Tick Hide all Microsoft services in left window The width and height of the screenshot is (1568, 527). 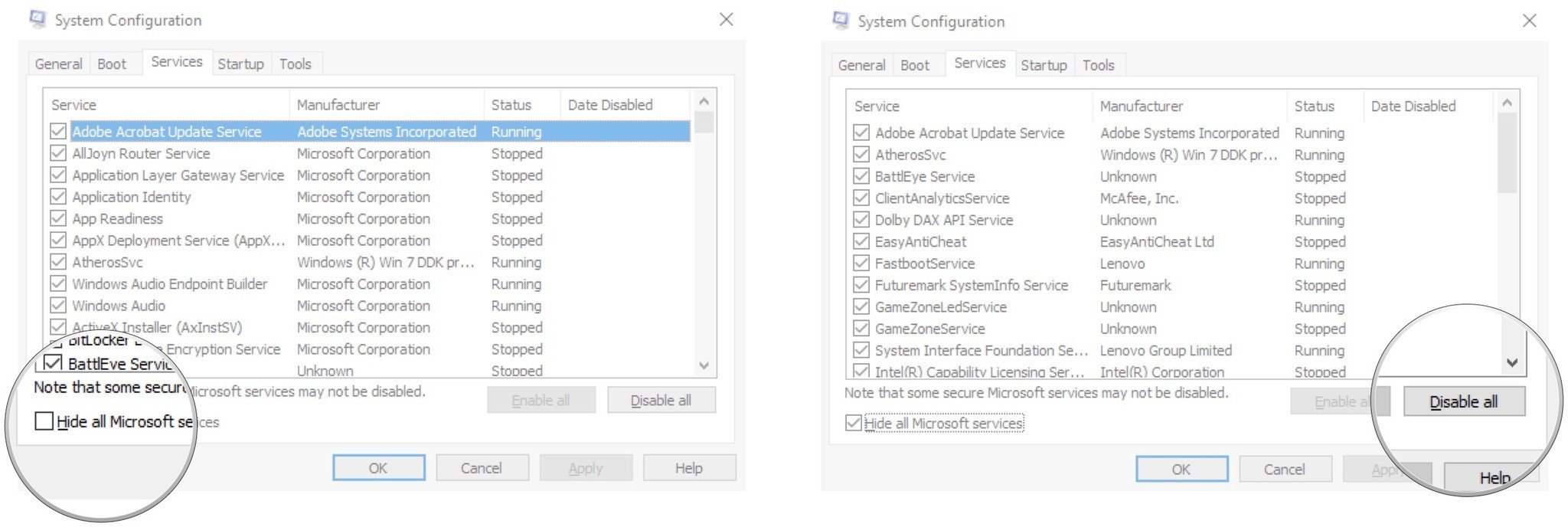click(44, 421)
